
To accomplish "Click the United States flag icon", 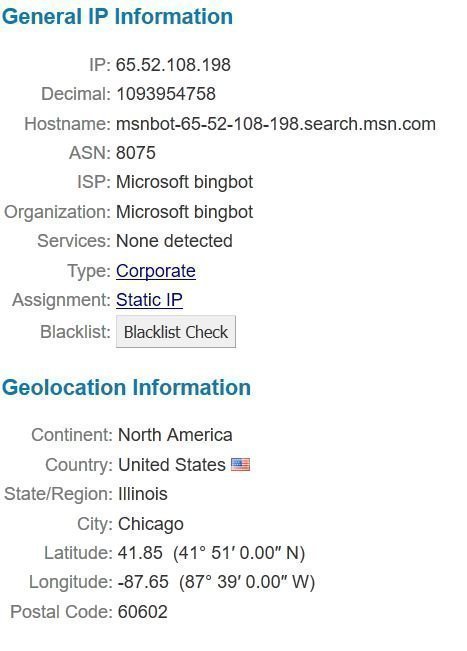I will [240, 464].
